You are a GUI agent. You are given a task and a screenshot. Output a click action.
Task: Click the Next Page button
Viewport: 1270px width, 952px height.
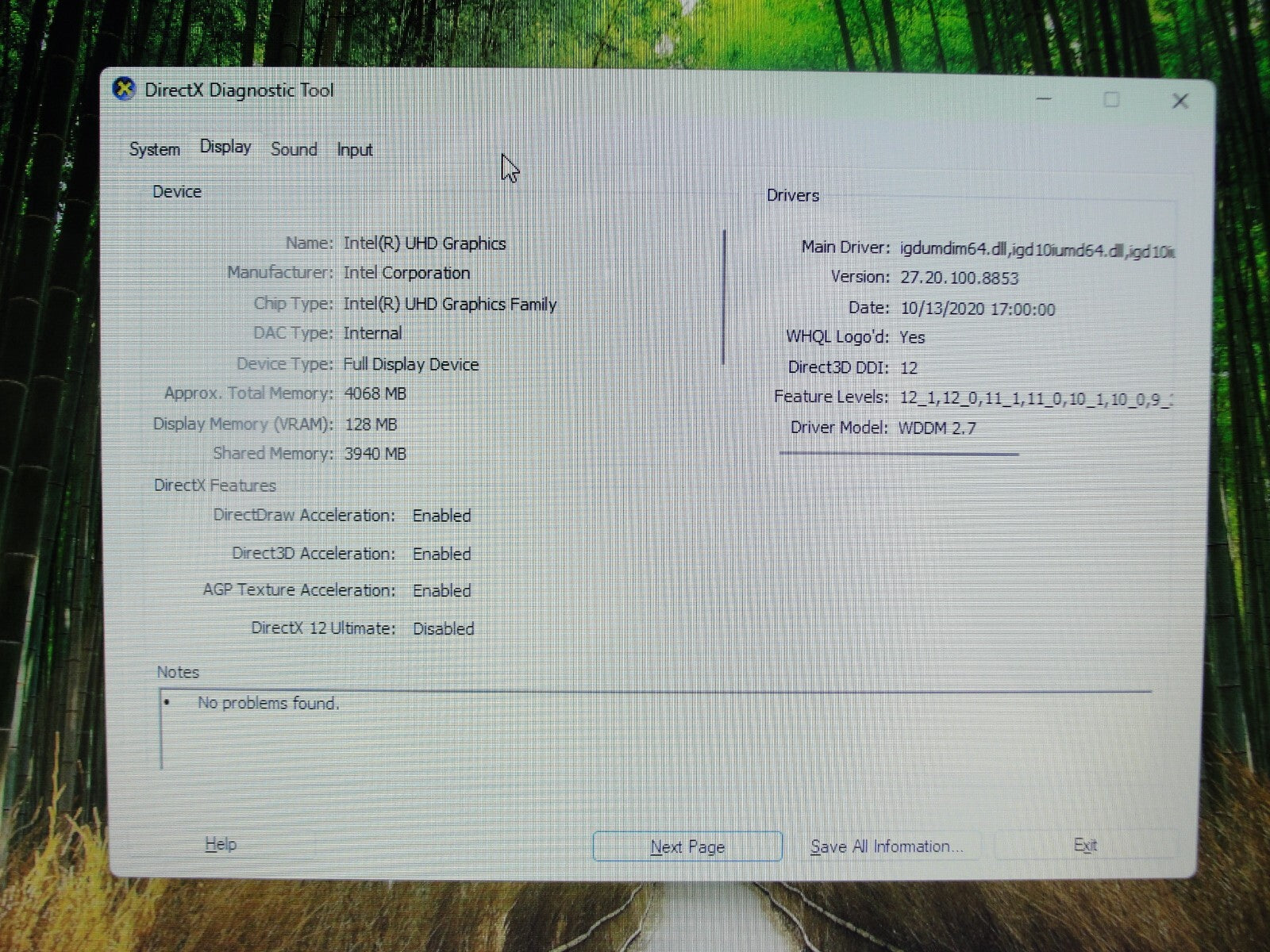[687, 846]
